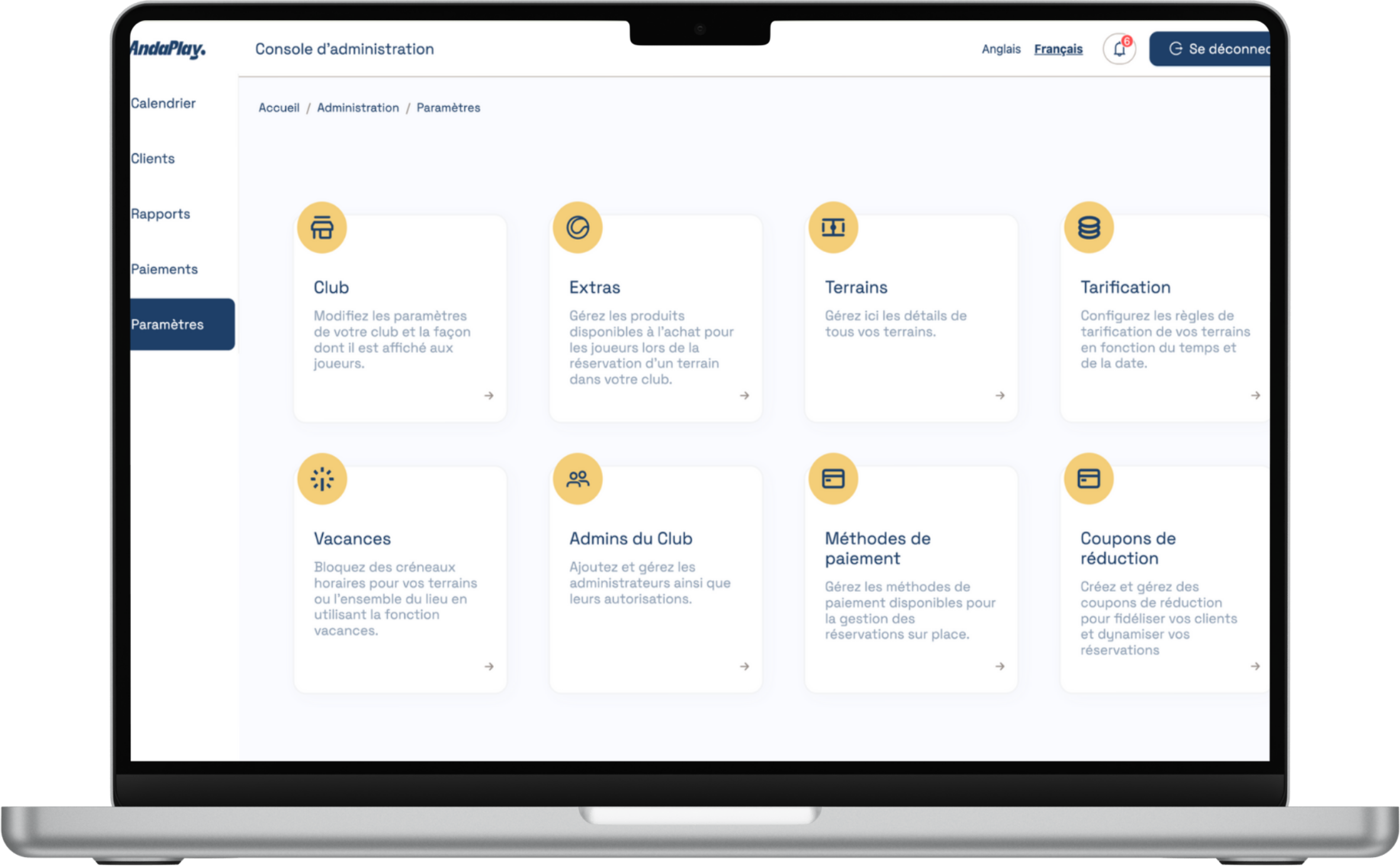Click the Tarification coins icon

point(1088,227)
